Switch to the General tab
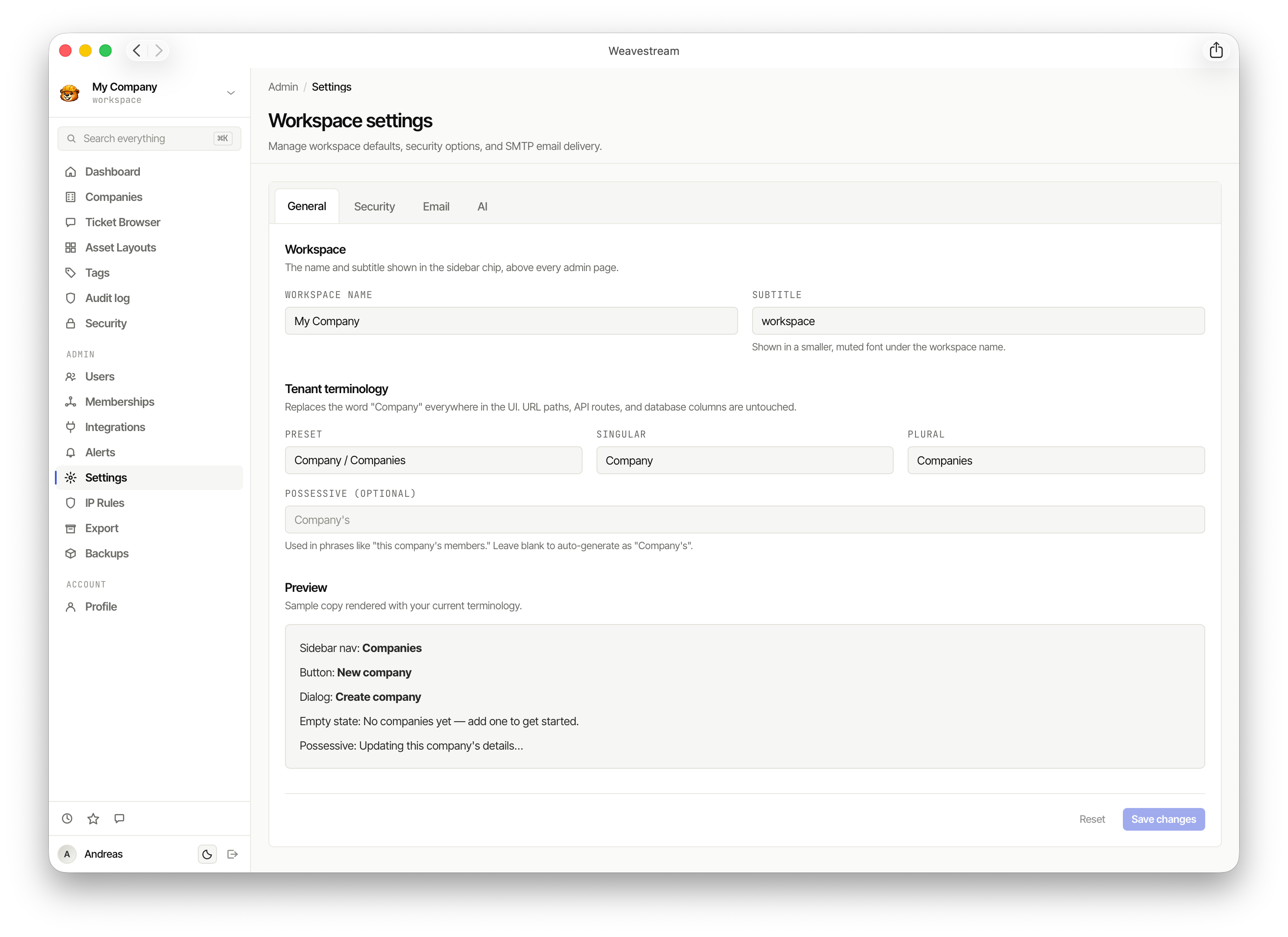 (x=307, y=206)
